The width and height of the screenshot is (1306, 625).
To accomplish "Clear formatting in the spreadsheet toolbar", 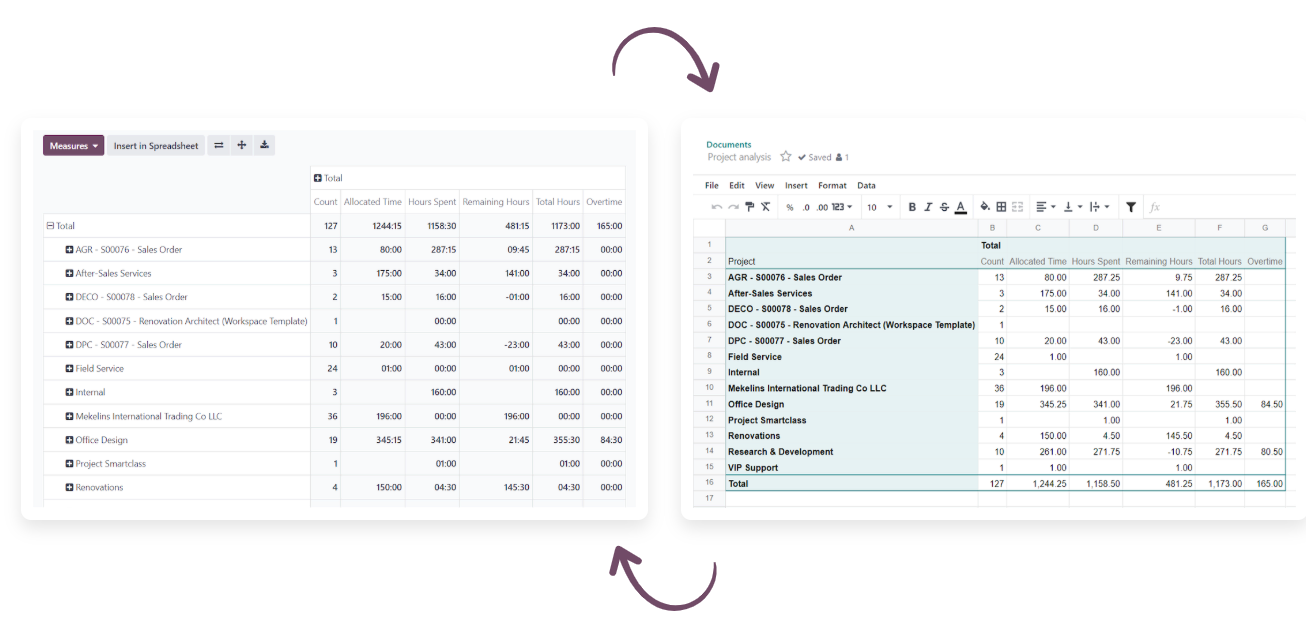I will coord(766,207).
